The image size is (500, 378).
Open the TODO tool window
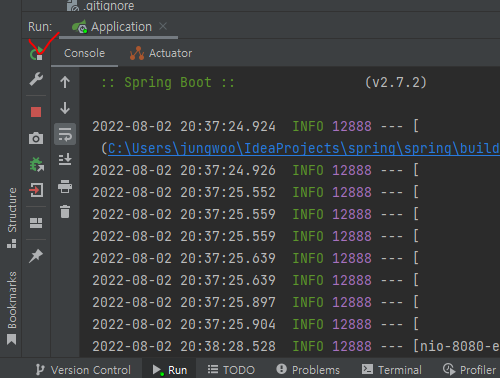click(x=231, y=370)
